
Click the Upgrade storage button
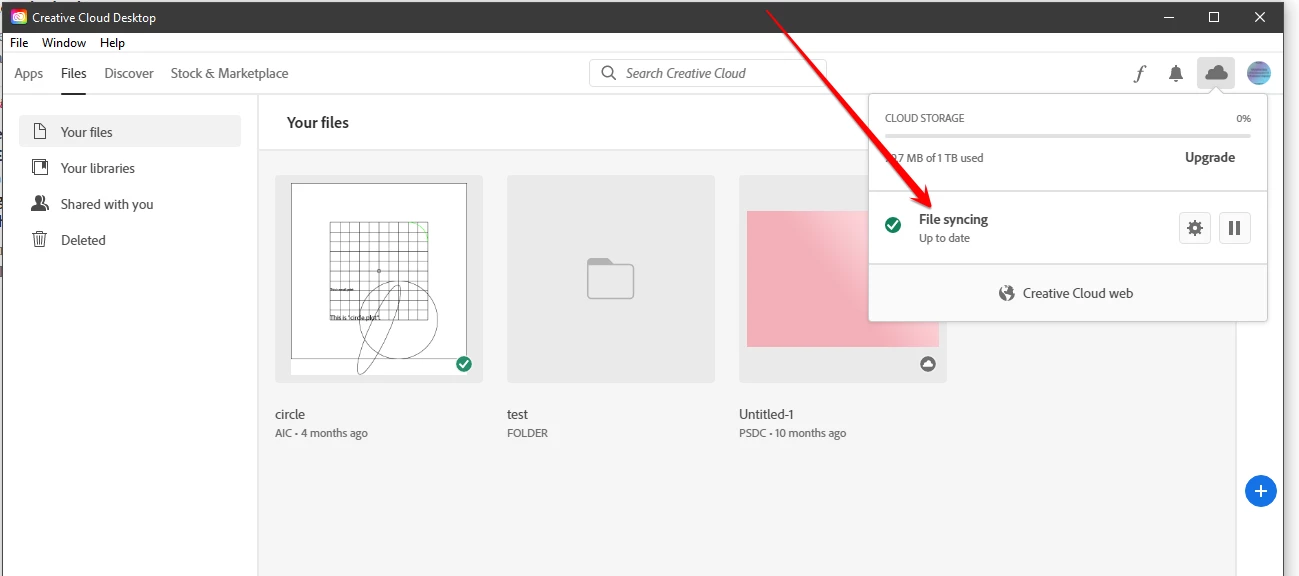click(1210, 157)
